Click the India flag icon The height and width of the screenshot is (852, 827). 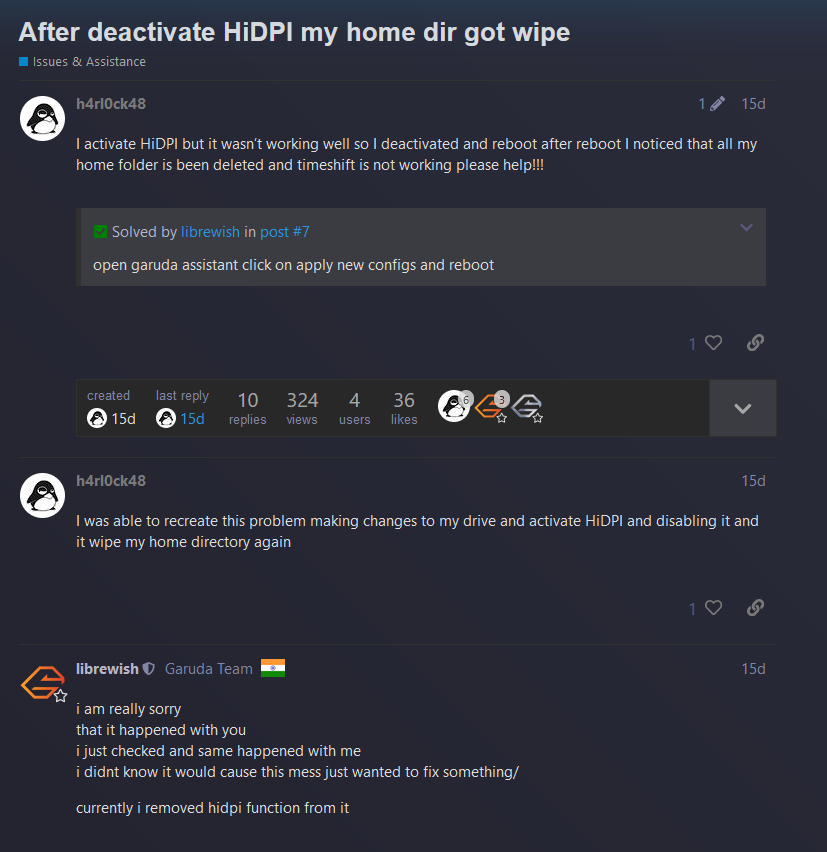(x=273, y=668)
